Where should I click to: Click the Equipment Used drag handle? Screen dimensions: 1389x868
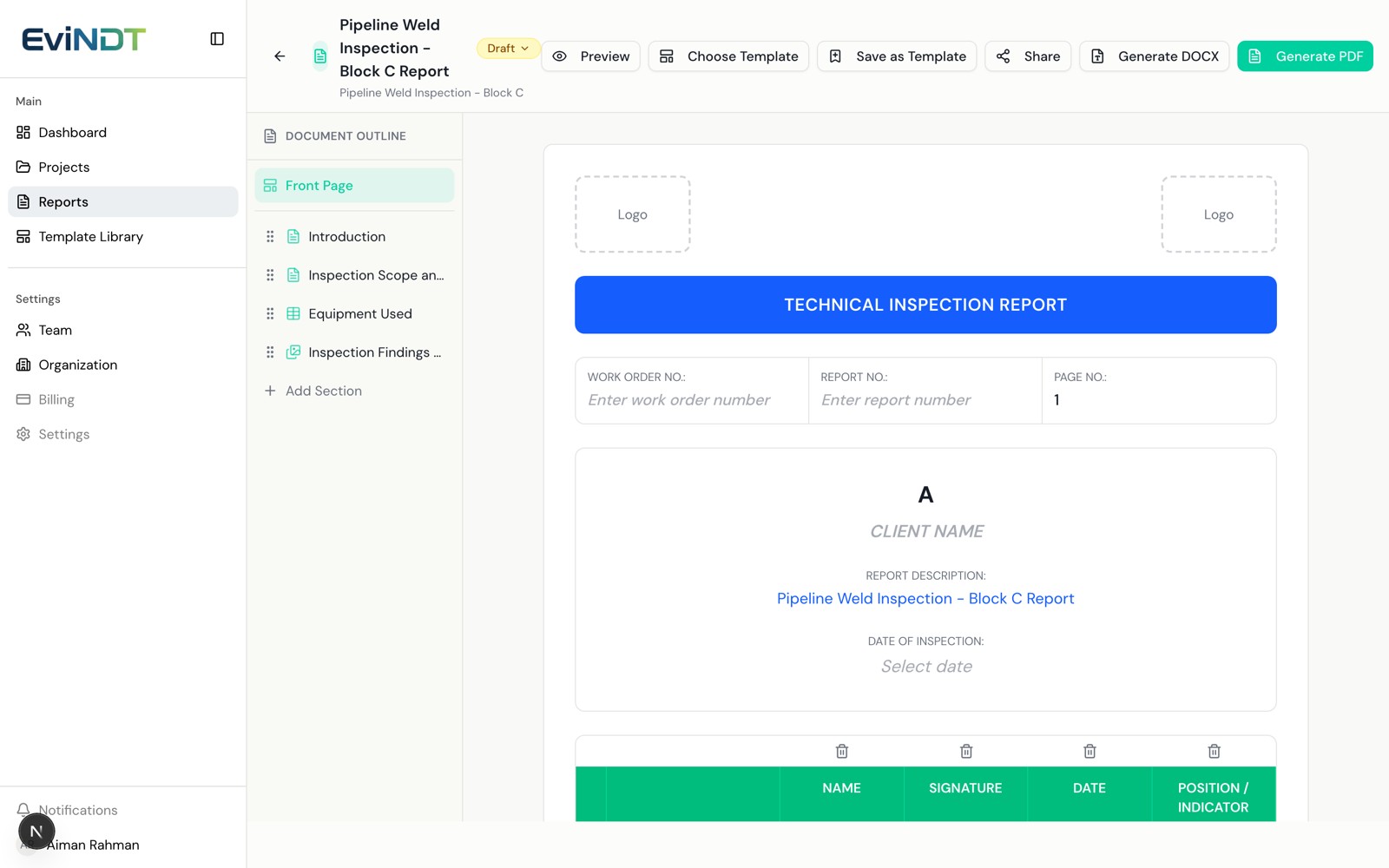tap(270, 313)
